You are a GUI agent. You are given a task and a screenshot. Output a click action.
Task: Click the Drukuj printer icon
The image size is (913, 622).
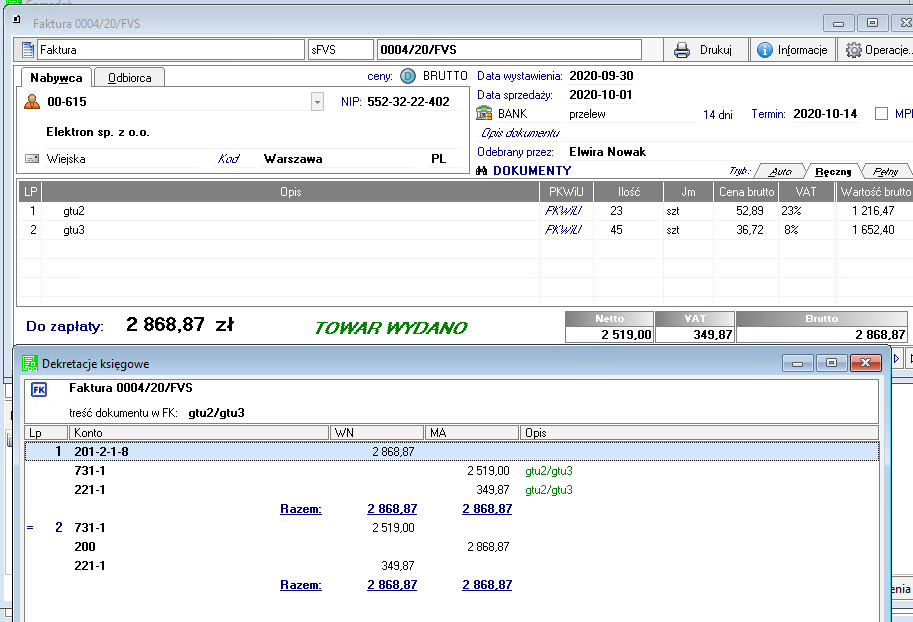click(x=682, y=50)
